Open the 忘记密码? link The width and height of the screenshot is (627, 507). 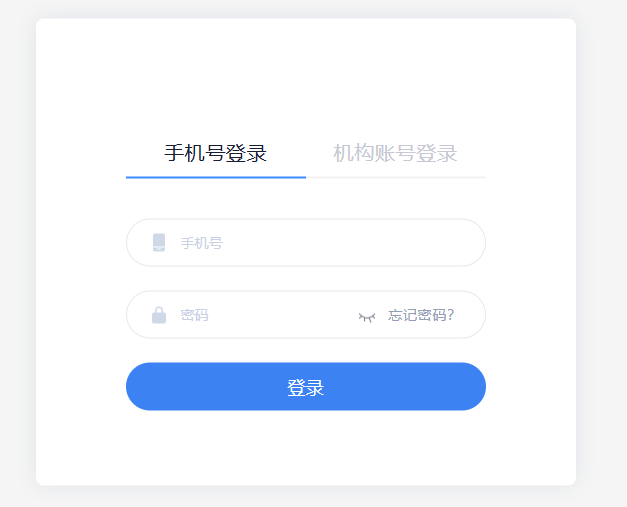421,315
